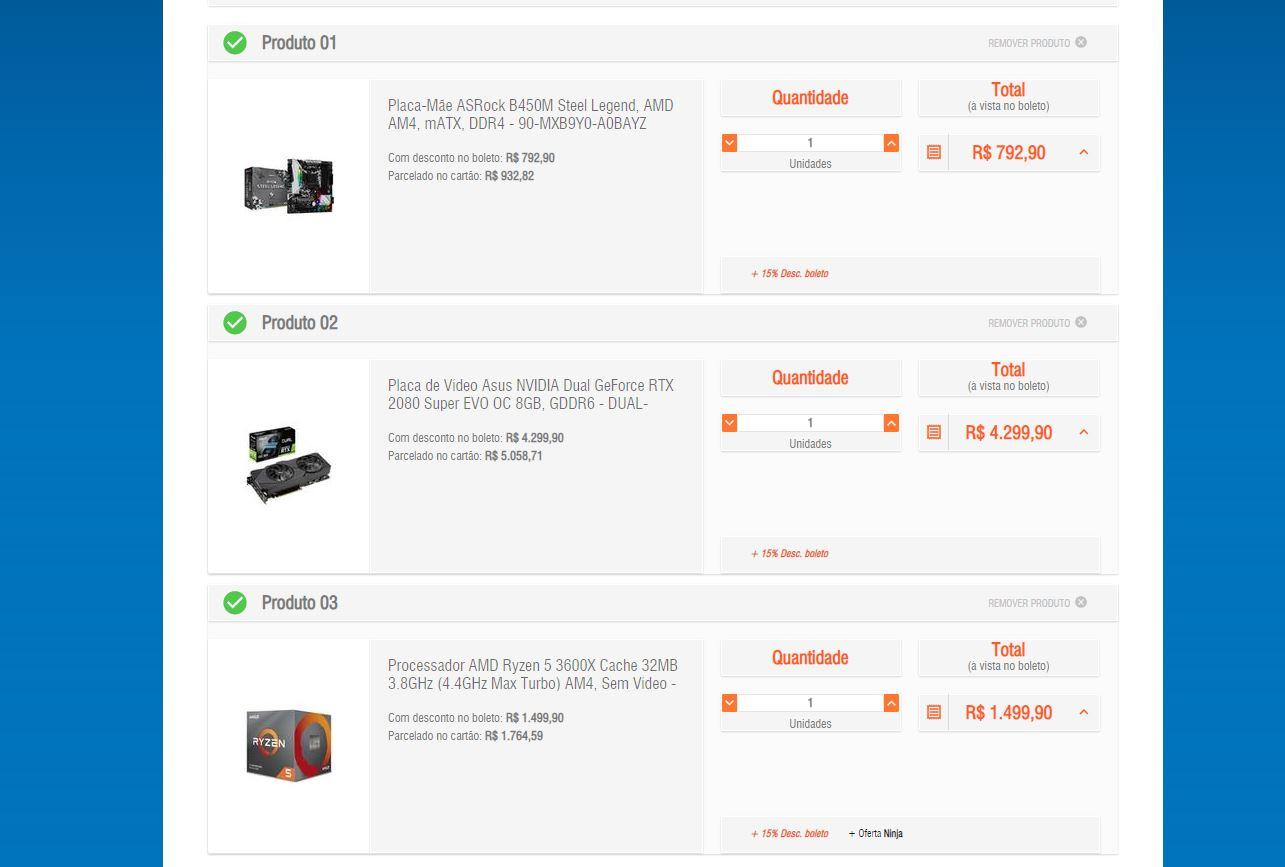
Task: Click the remove X icon for Produto 02
Action: click(x=1081, y=322)
